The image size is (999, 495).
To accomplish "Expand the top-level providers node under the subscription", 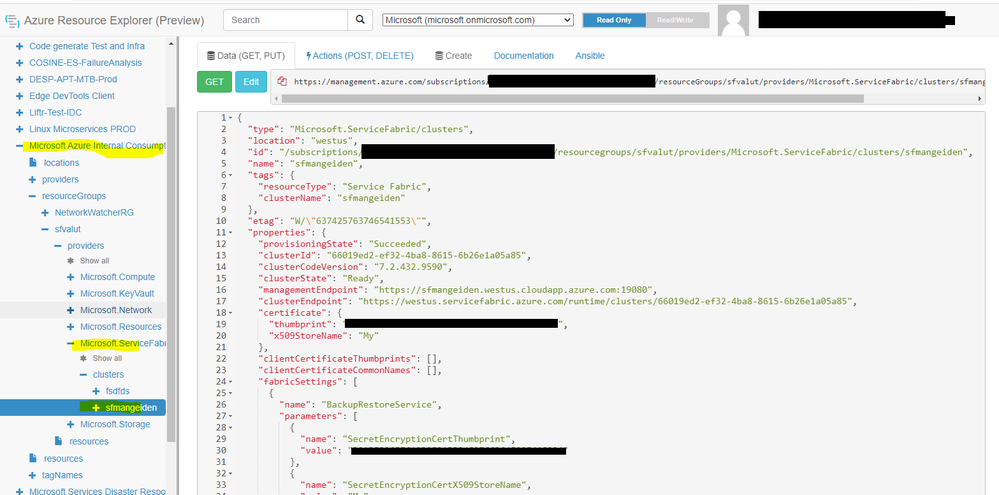I will (32, 180).
